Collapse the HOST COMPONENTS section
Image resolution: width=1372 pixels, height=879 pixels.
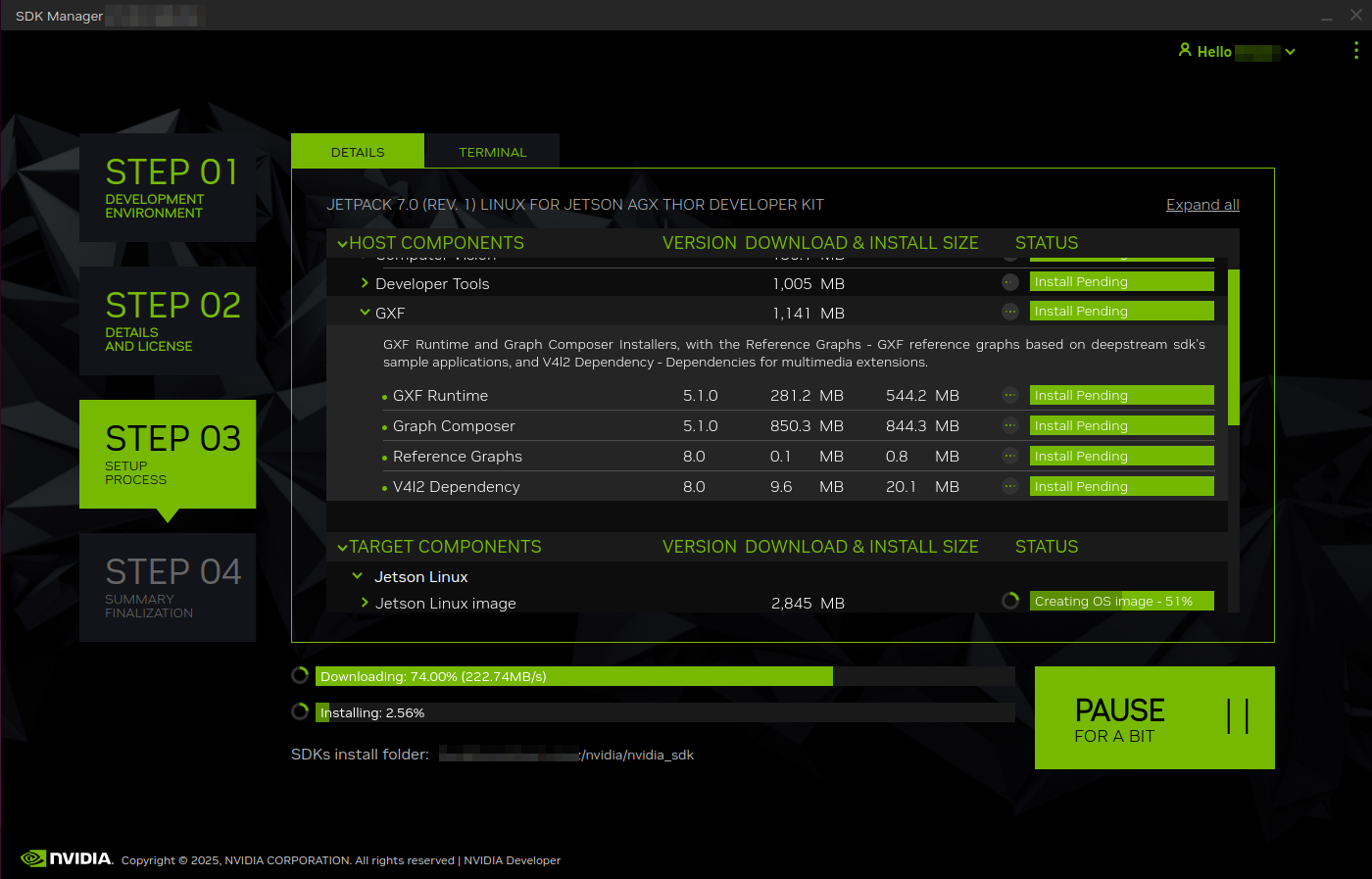pyautogui.click(x=342, y=242)
